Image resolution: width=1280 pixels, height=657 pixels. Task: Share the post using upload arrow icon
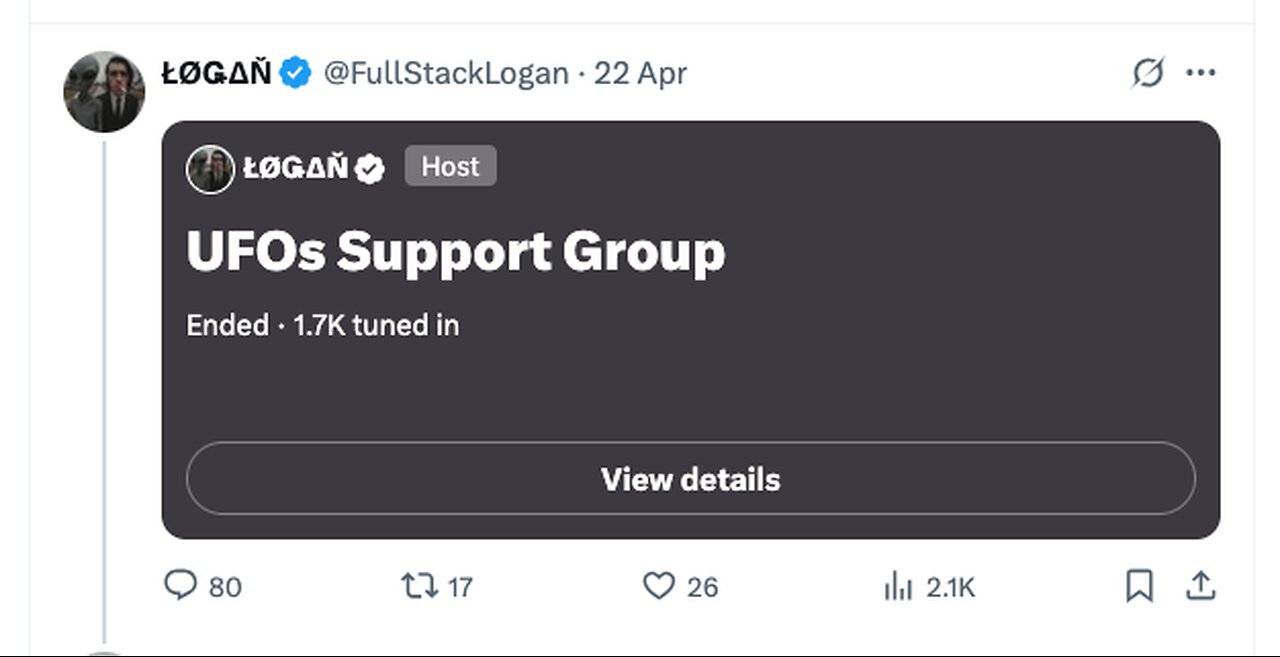click(1200, 586)
